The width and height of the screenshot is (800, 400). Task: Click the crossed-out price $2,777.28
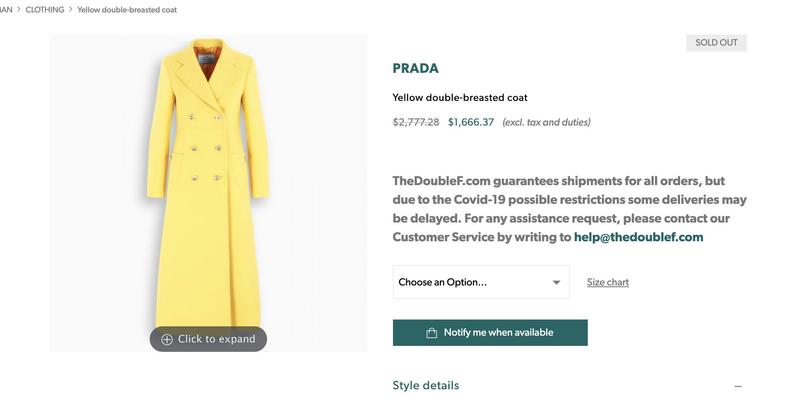[x=416, y=122]
